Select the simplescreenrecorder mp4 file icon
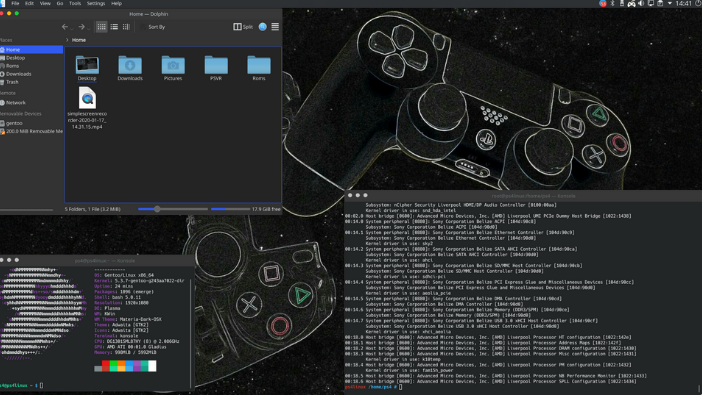This screenshot has height=395, width=702. click(87, 98)
